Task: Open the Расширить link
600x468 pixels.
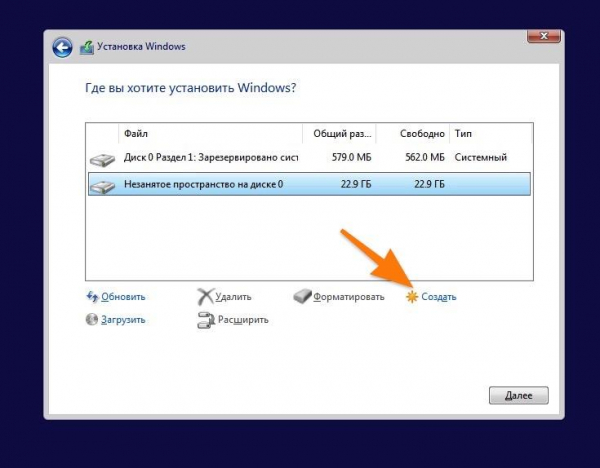Action: coord(243,320)
